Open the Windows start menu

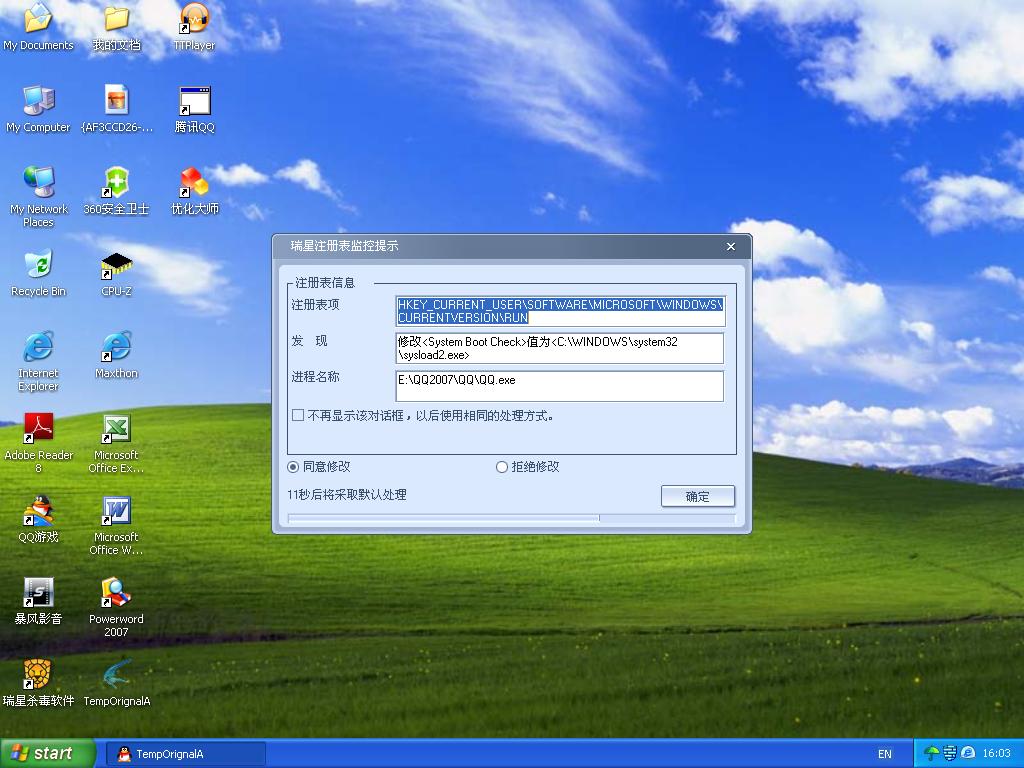pyautogui.click(x=47, y=754)
